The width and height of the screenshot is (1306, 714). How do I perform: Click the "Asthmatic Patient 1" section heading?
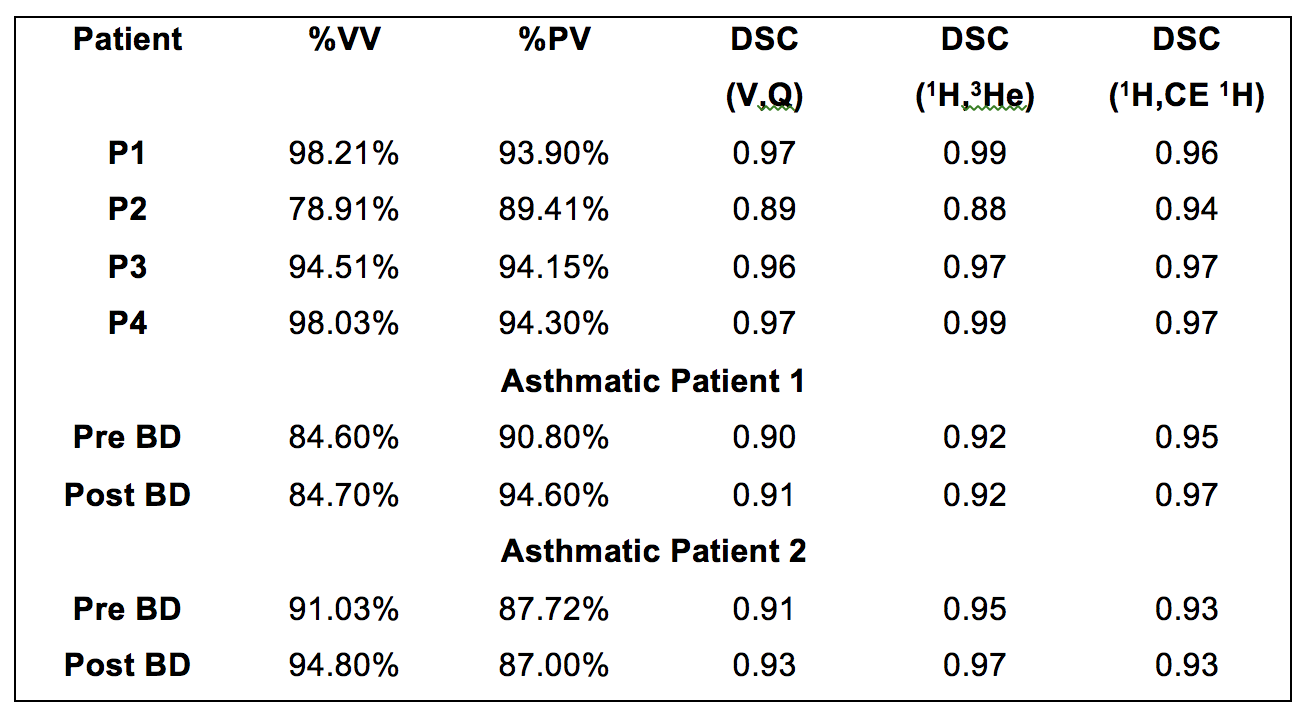pyautogui.click(x=653, y=381)
